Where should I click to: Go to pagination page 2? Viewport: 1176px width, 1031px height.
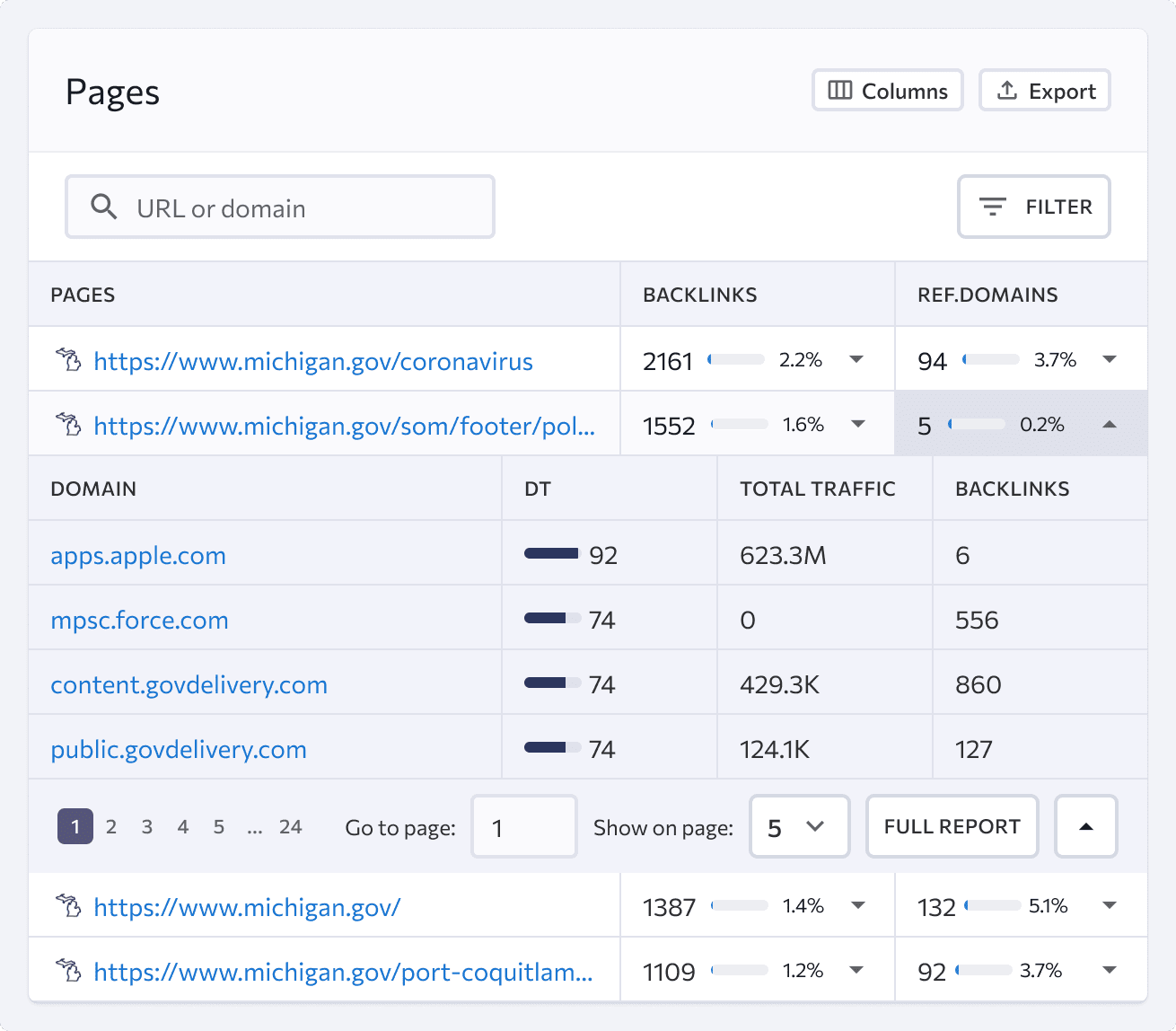coord(111,826)
